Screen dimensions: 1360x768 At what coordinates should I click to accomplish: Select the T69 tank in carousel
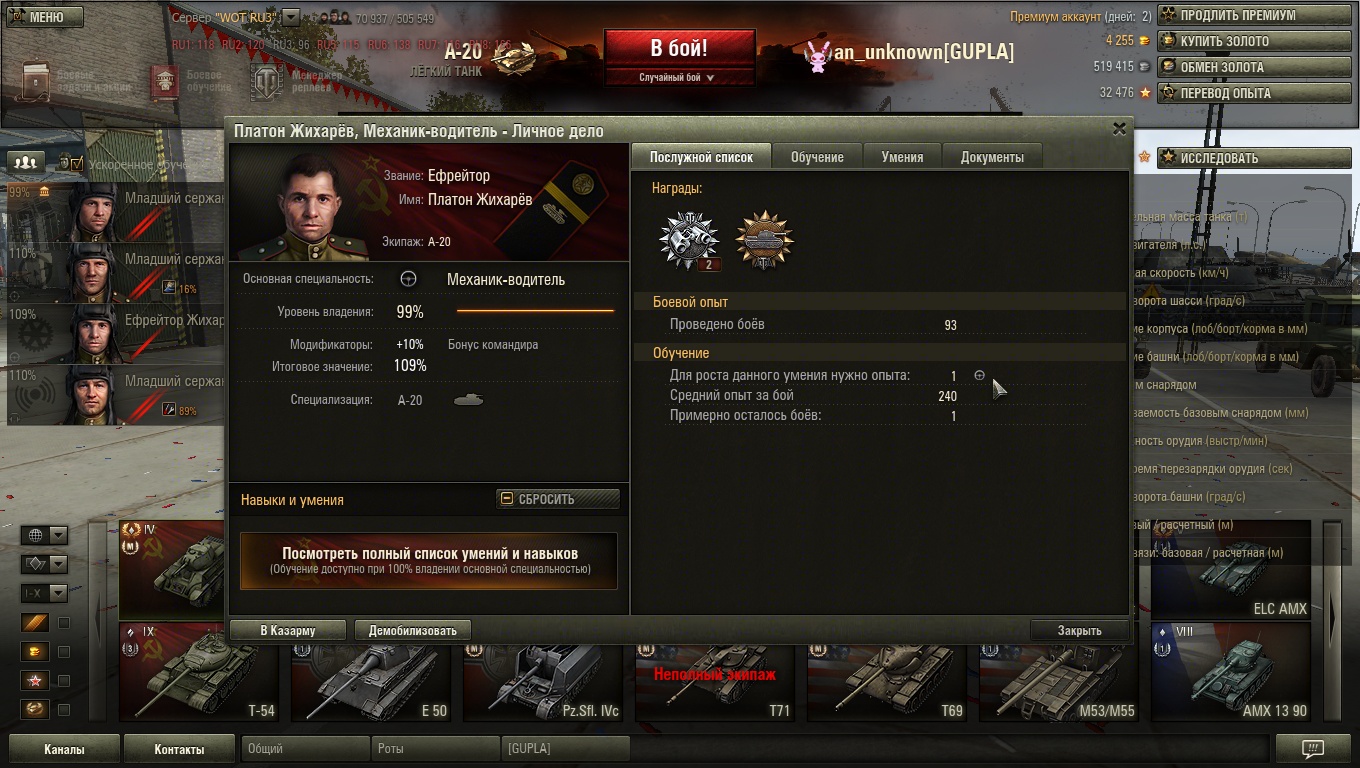(x=886, y=682)
